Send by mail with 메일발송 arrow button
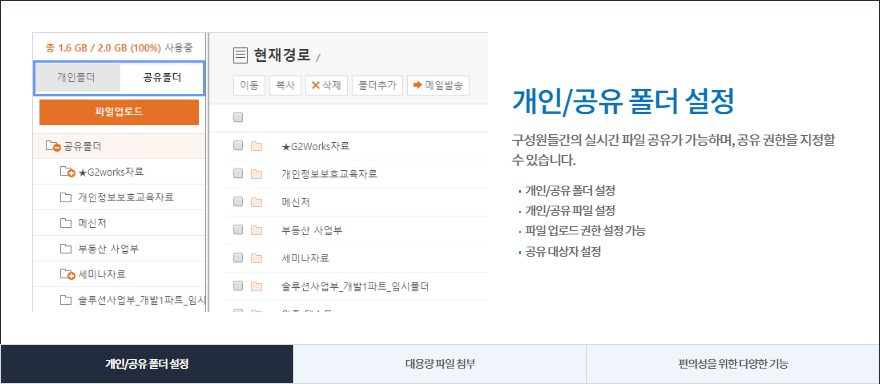This screenshot has width=880, height=384. [438, 85]
